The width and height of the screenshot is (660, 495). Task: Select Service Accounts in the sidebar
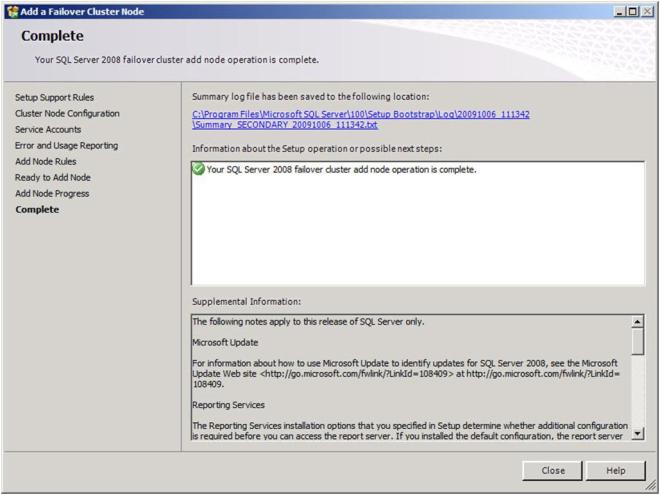pyautogui.click(x=48, y=129)
